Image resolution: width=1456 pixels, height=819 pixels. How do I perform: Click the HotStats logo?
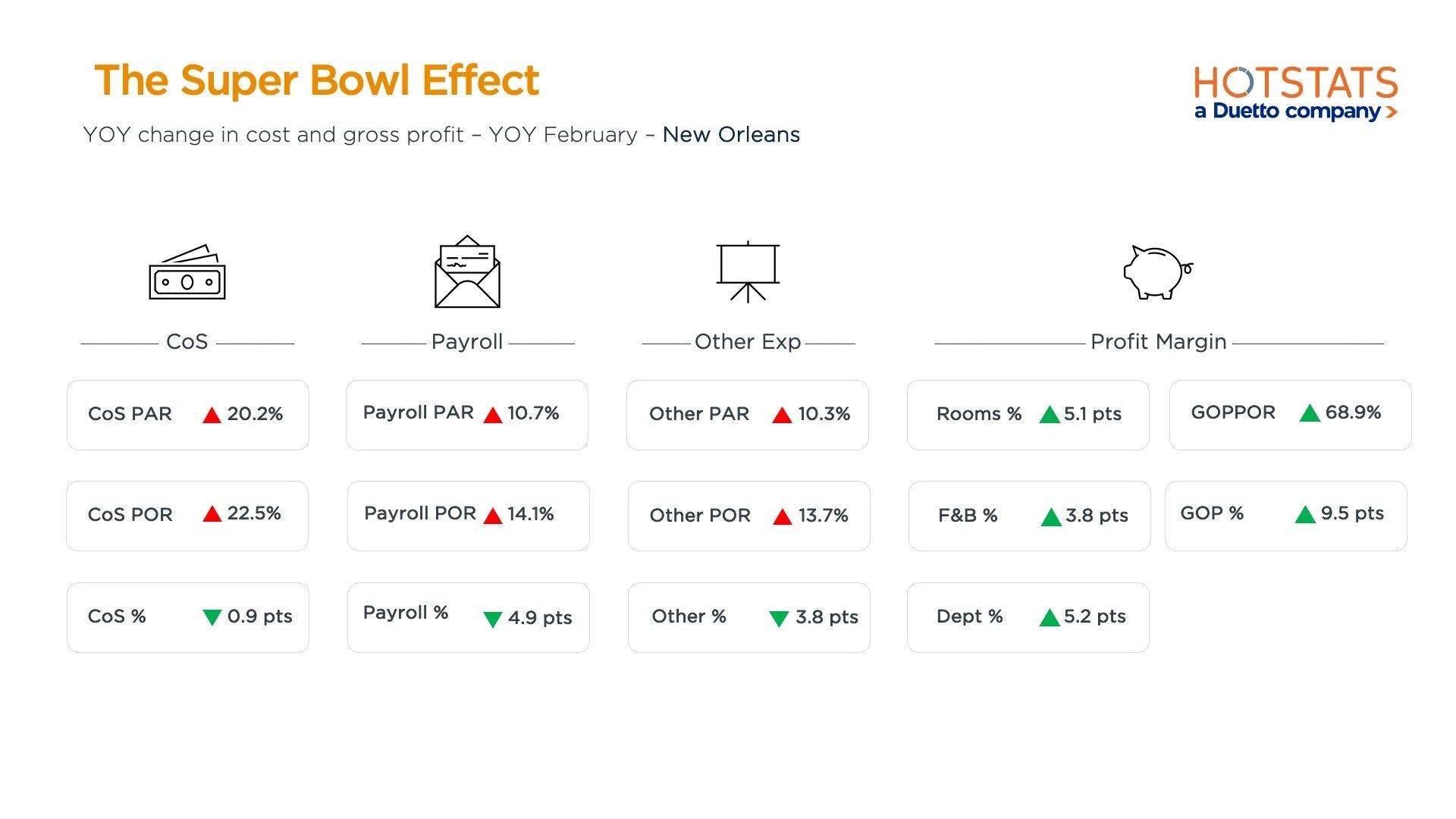(x=1295, y=83)
